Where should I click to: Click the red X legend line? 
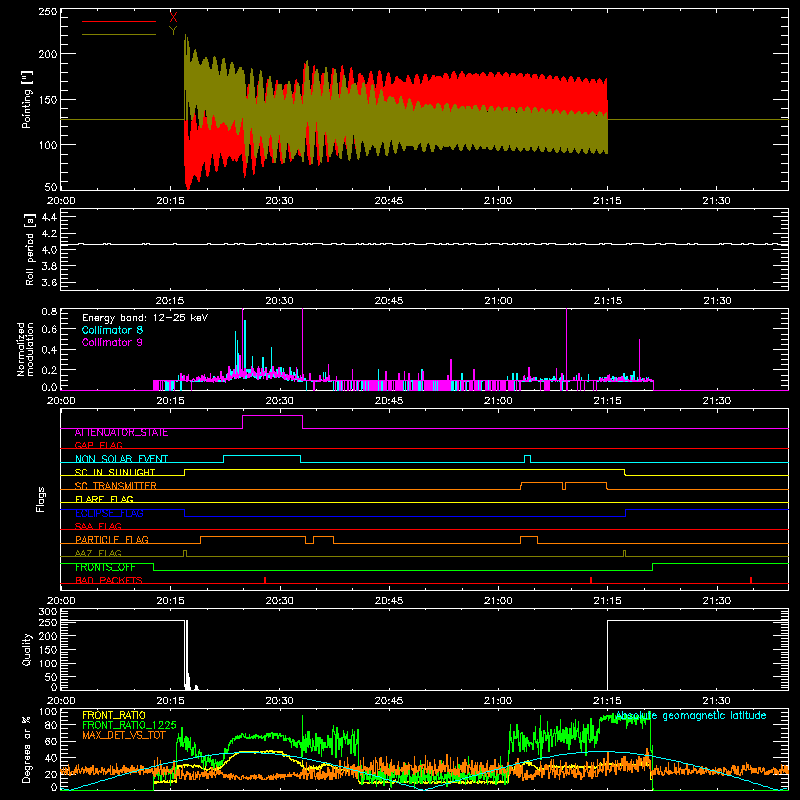click(118, 21)
